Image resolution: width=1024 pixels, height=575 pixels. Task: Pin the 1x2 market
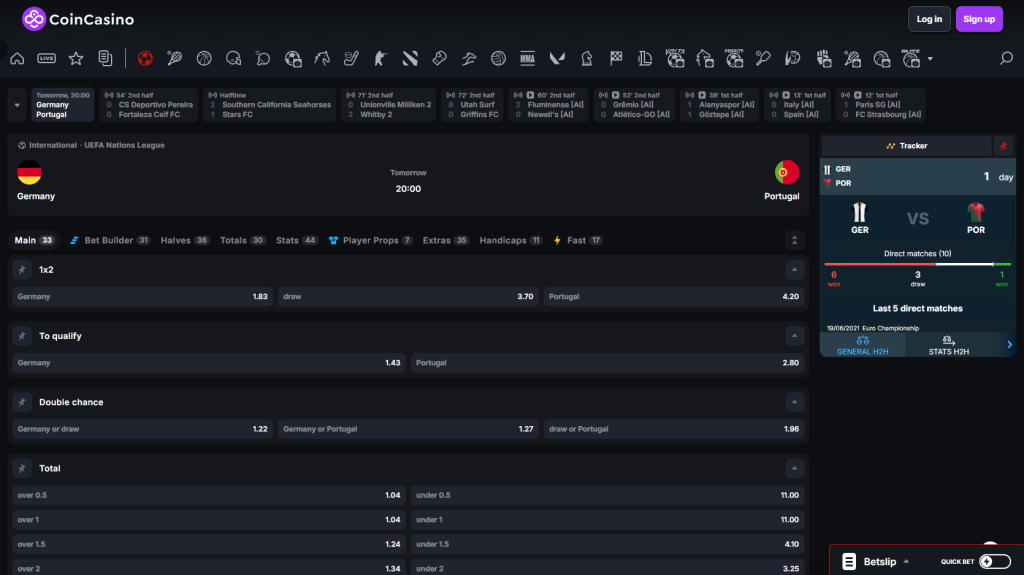pyautogui.click(x=22, y=270)
